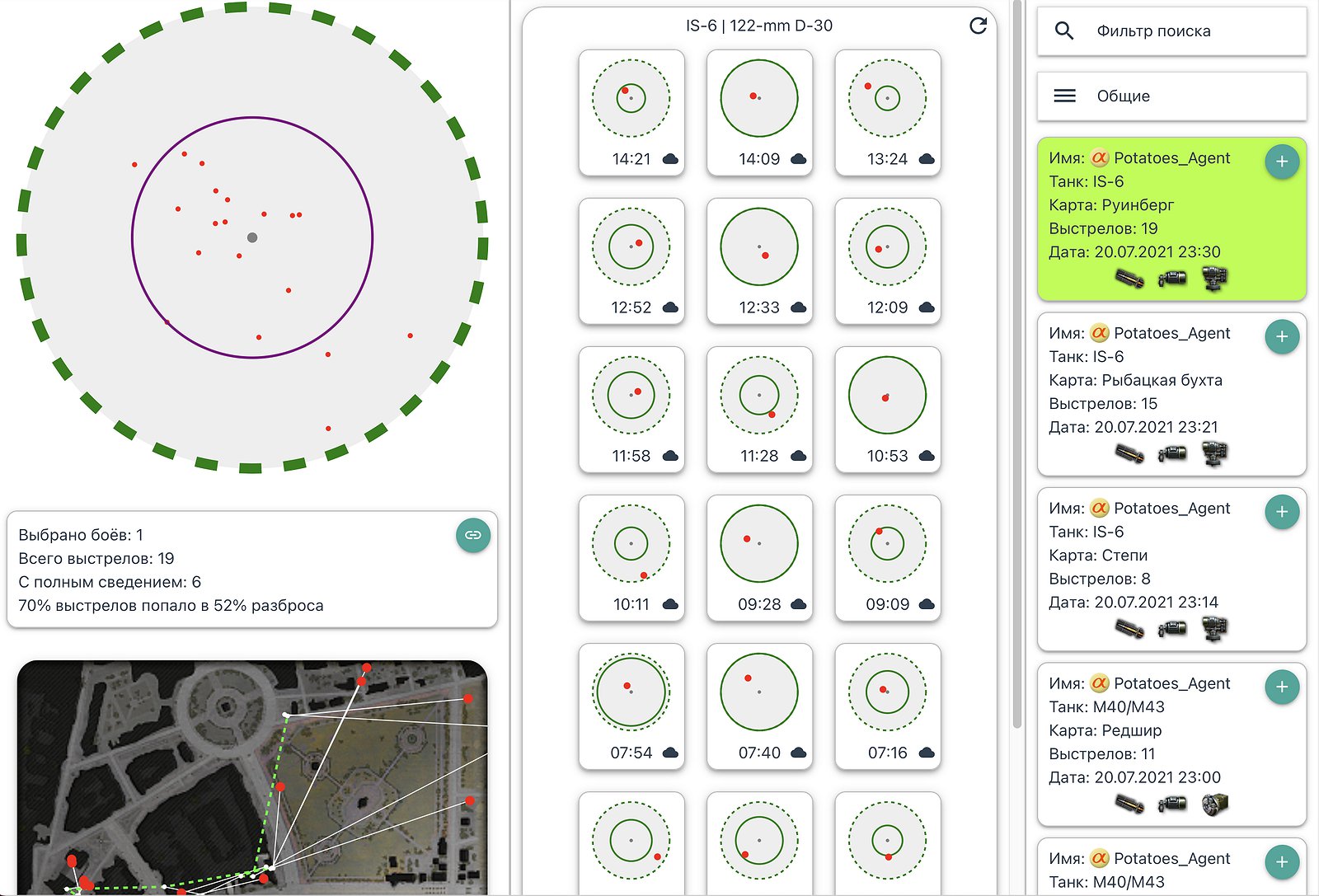Image resolution: width=1319 pixels, height=896 pixels.
Task: Click the hamburger icon next to Общие
Action: [1064, 96]
